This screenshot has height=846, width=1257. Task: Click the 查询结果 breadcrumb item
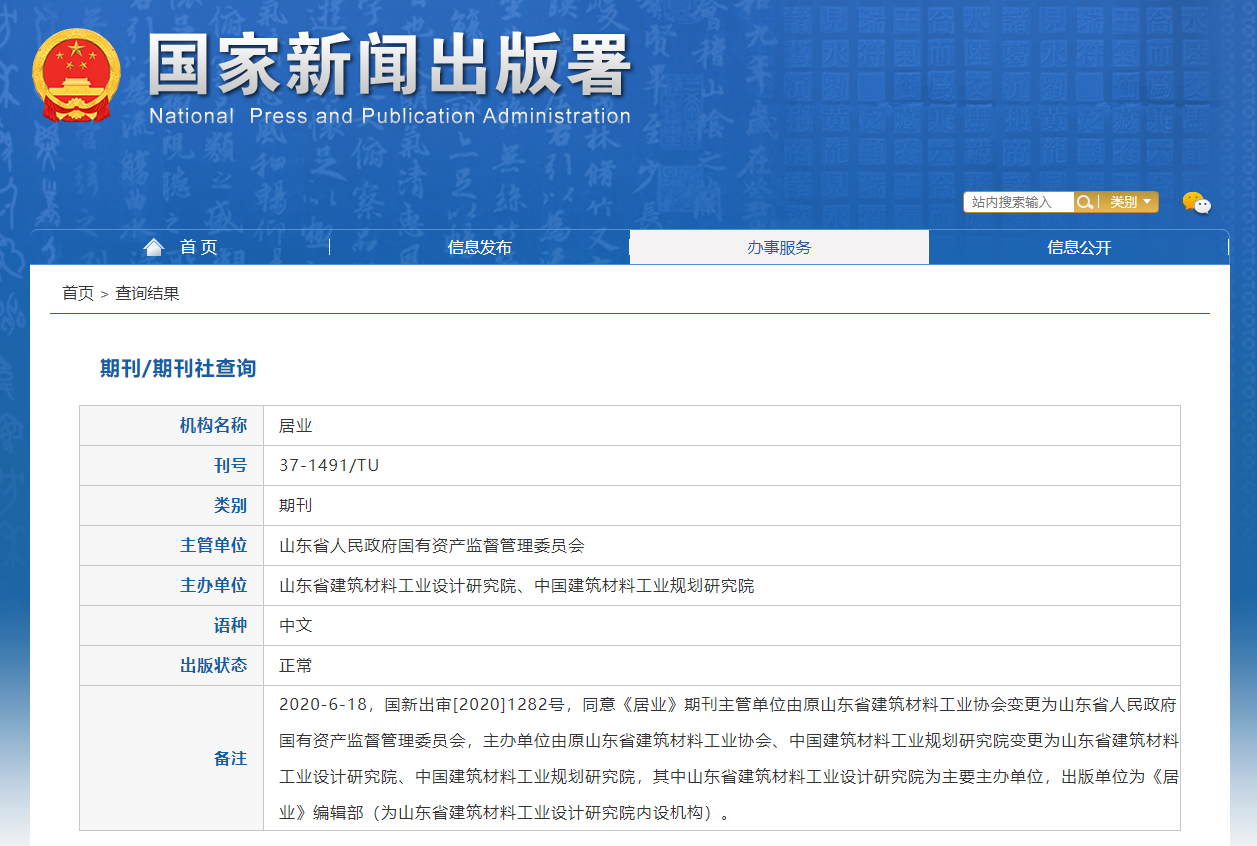[147, 293]
